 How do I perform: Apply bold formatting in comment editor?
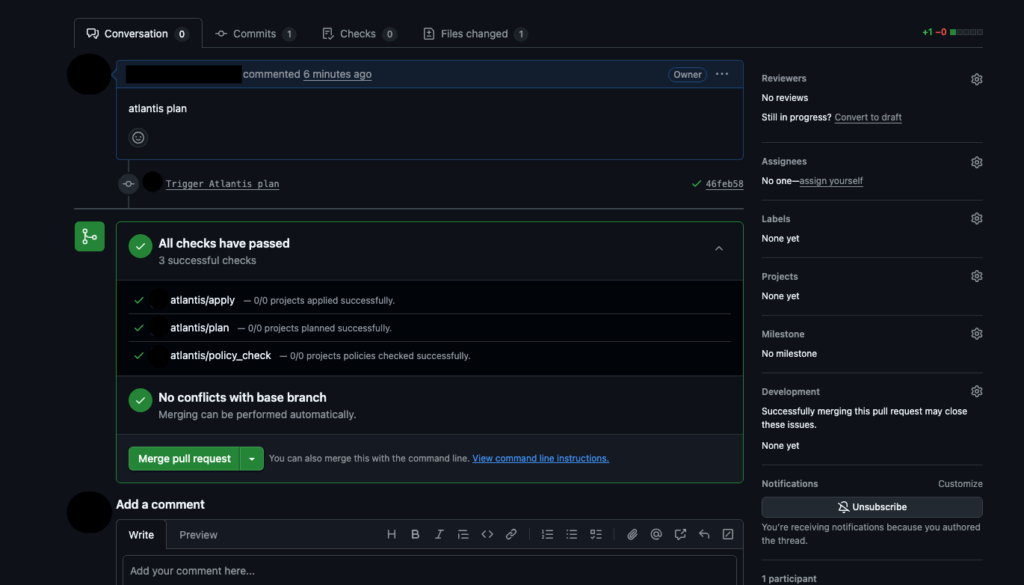coord(415,534)
